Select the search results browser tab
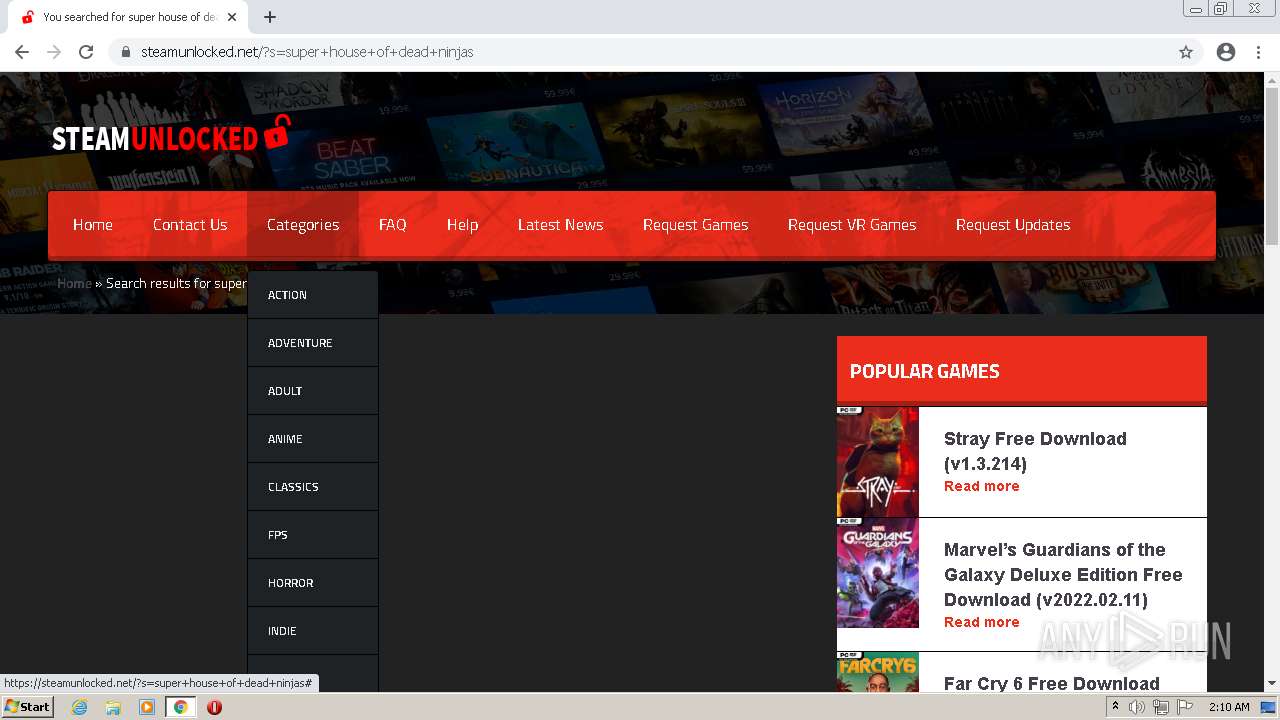This screenshot has height=720, width=1280. (x=130, y=17)
